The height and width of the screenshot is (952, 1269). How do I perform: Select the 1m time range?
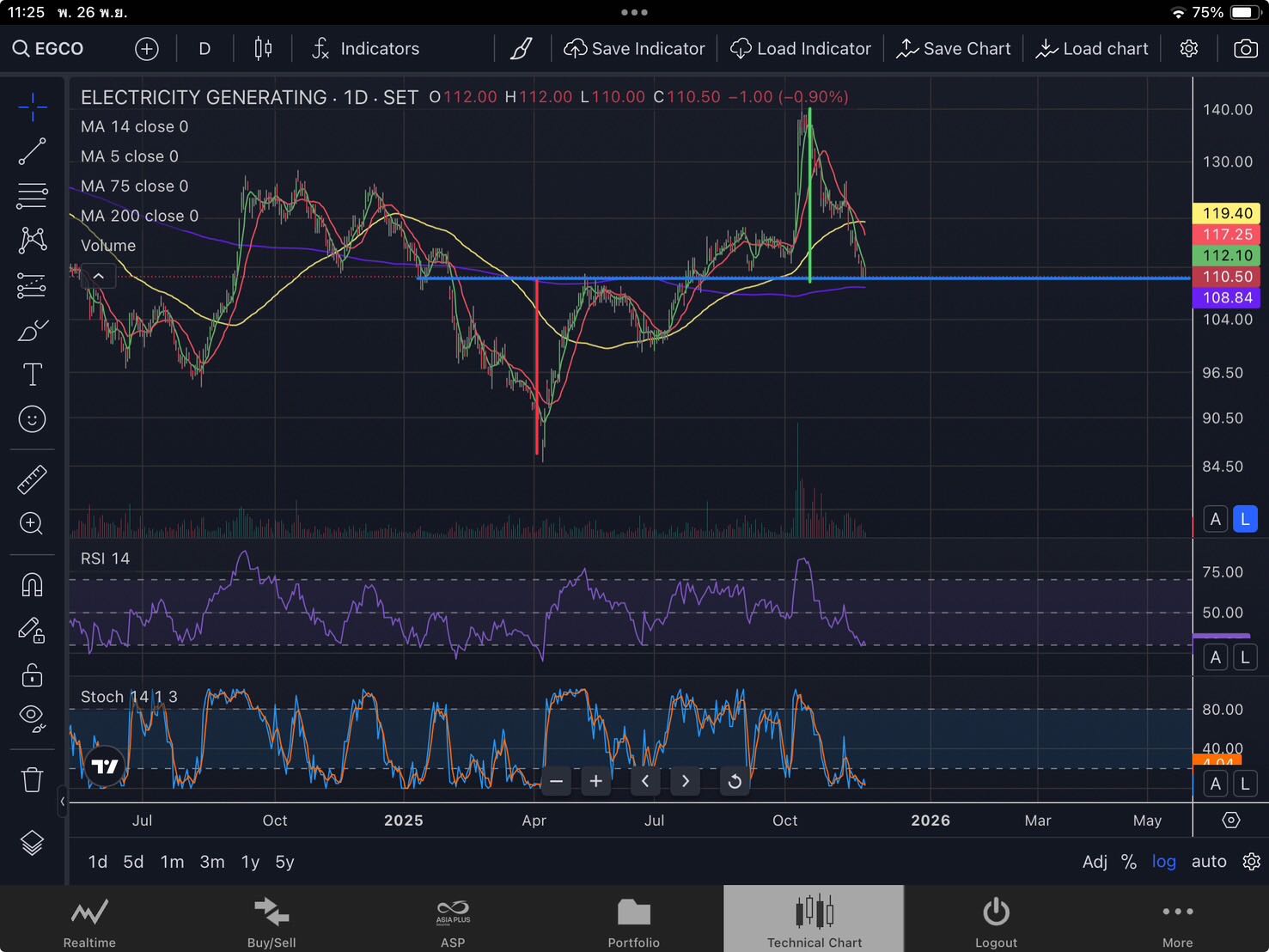click(172, 862)
